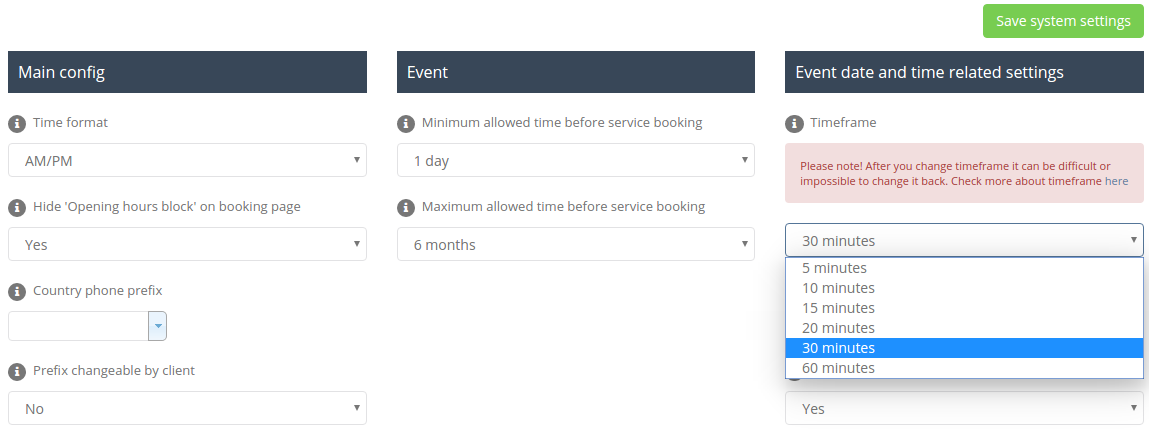Click info icon for Minimum allowed time

coord(405,124)
